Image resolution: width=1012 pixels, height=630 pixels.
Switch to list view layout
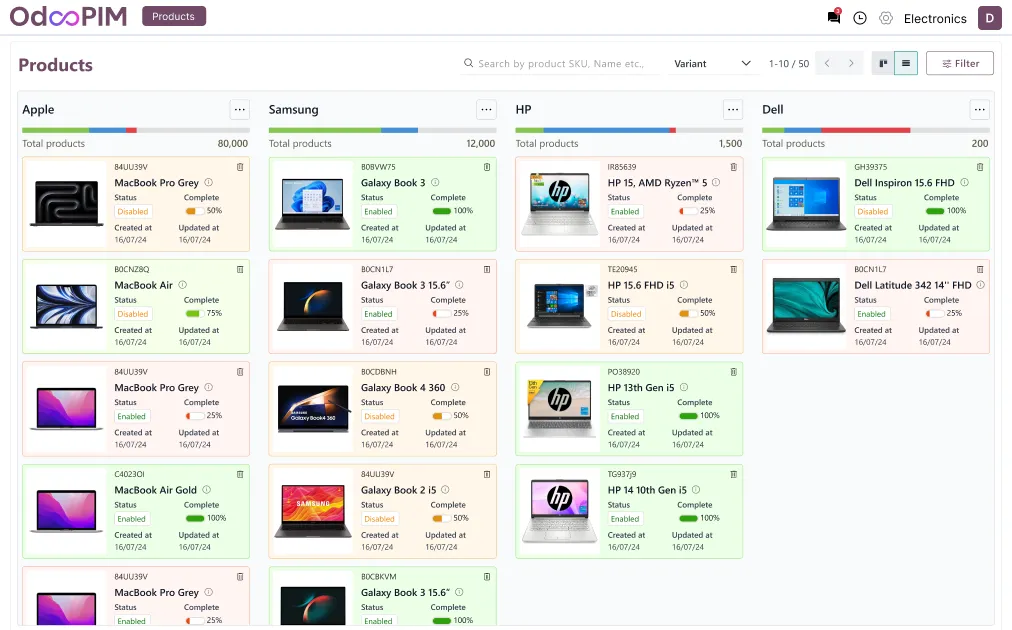[905, 63]
